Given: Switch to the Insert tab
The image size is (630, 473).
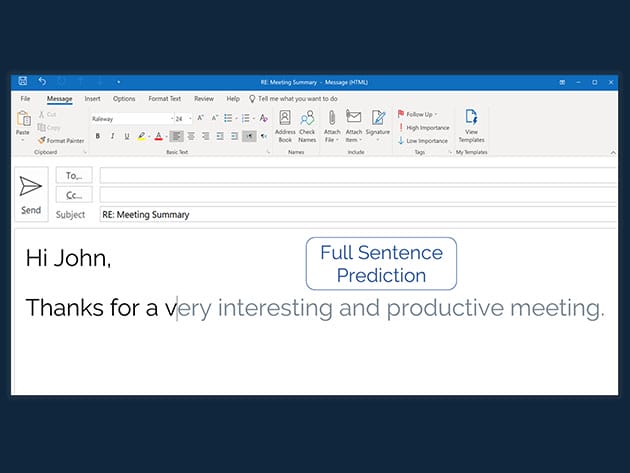Looking at the screenshot, I should (x=92, y=99).
